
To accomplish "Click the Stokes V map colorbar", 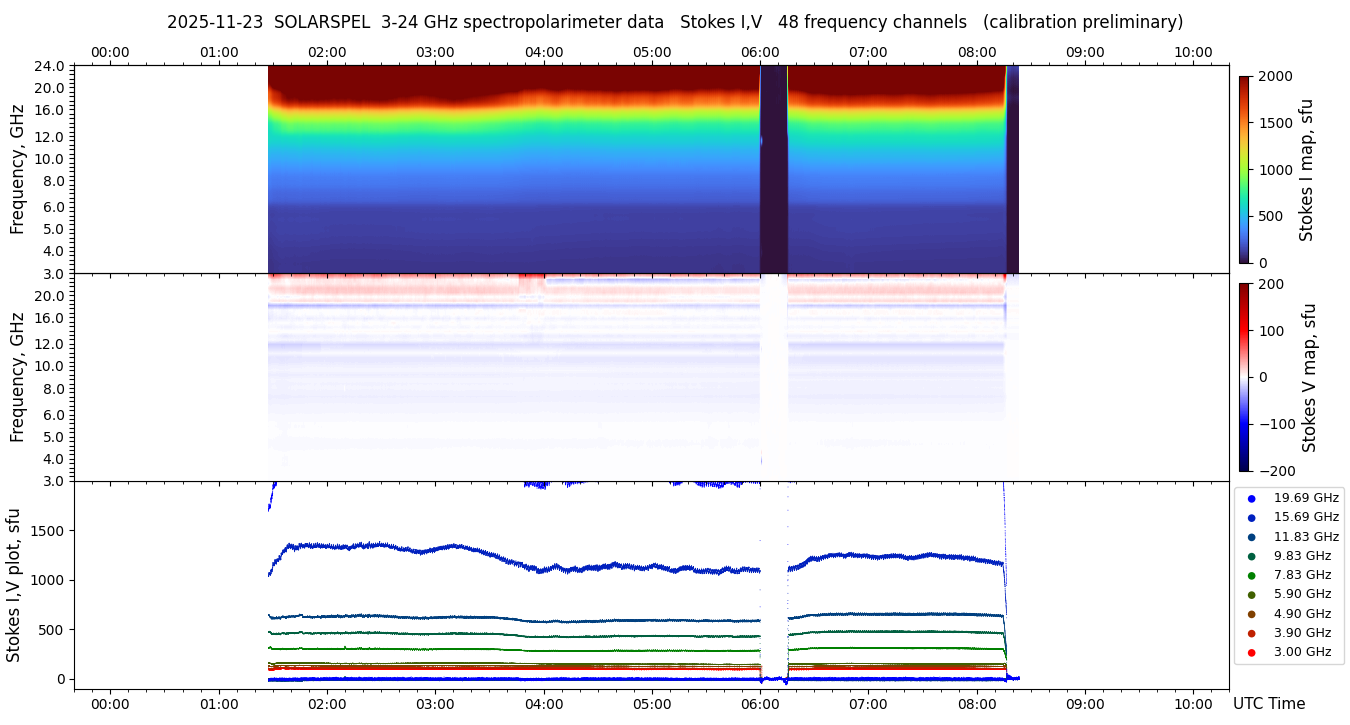I will [x=1244, y=377].
